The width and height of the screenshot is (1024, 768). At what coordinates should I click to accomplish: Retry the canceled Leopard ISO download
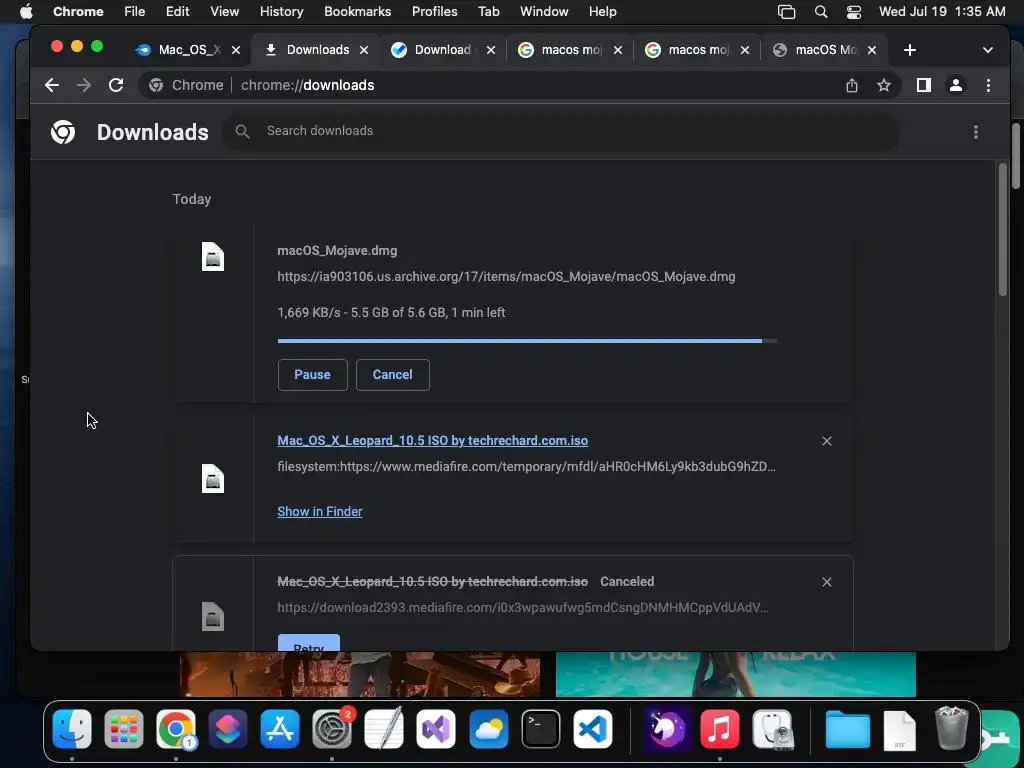tap(309, 643)
